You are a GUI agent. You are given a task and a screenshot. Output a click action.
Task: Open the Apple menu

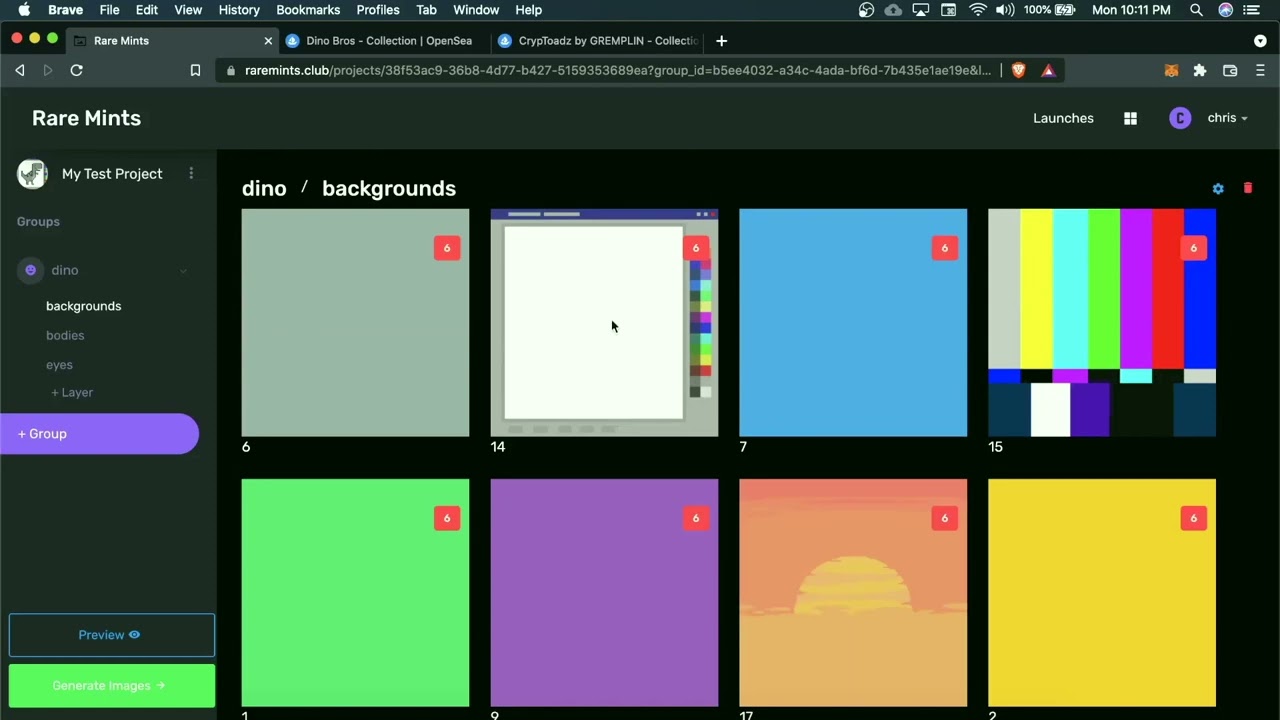(24, 10)
